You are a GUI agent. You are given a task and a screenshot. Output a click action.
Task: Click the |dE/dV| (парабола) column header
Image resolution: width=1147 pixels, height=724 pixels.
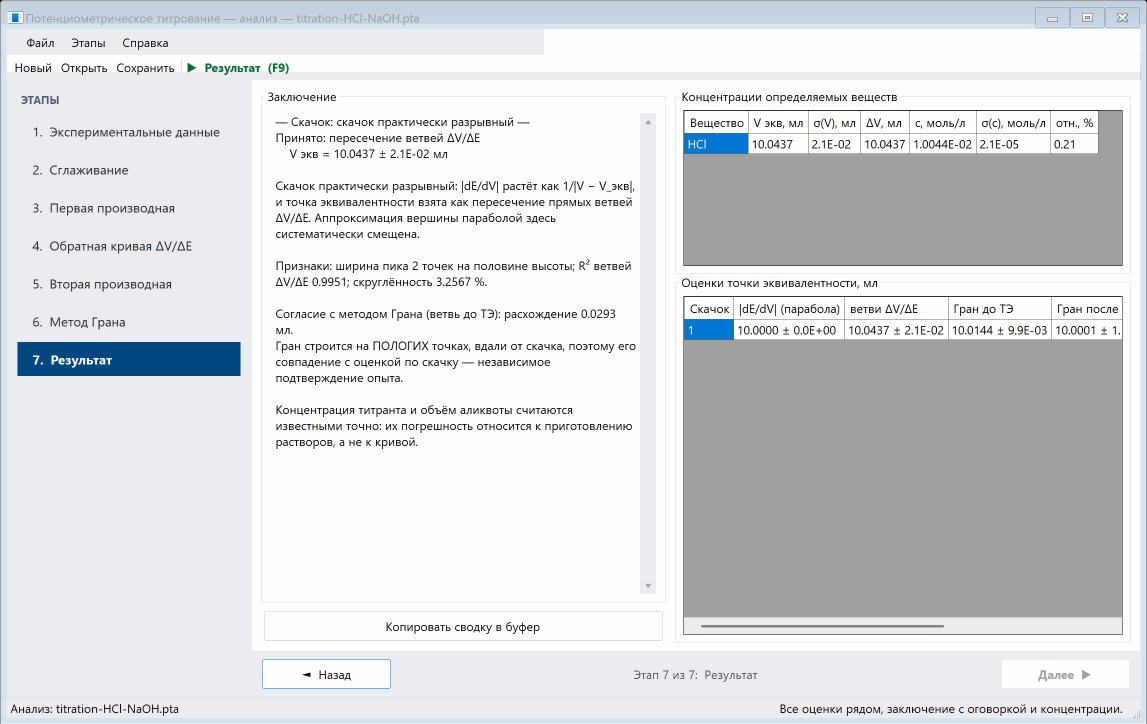789,309
